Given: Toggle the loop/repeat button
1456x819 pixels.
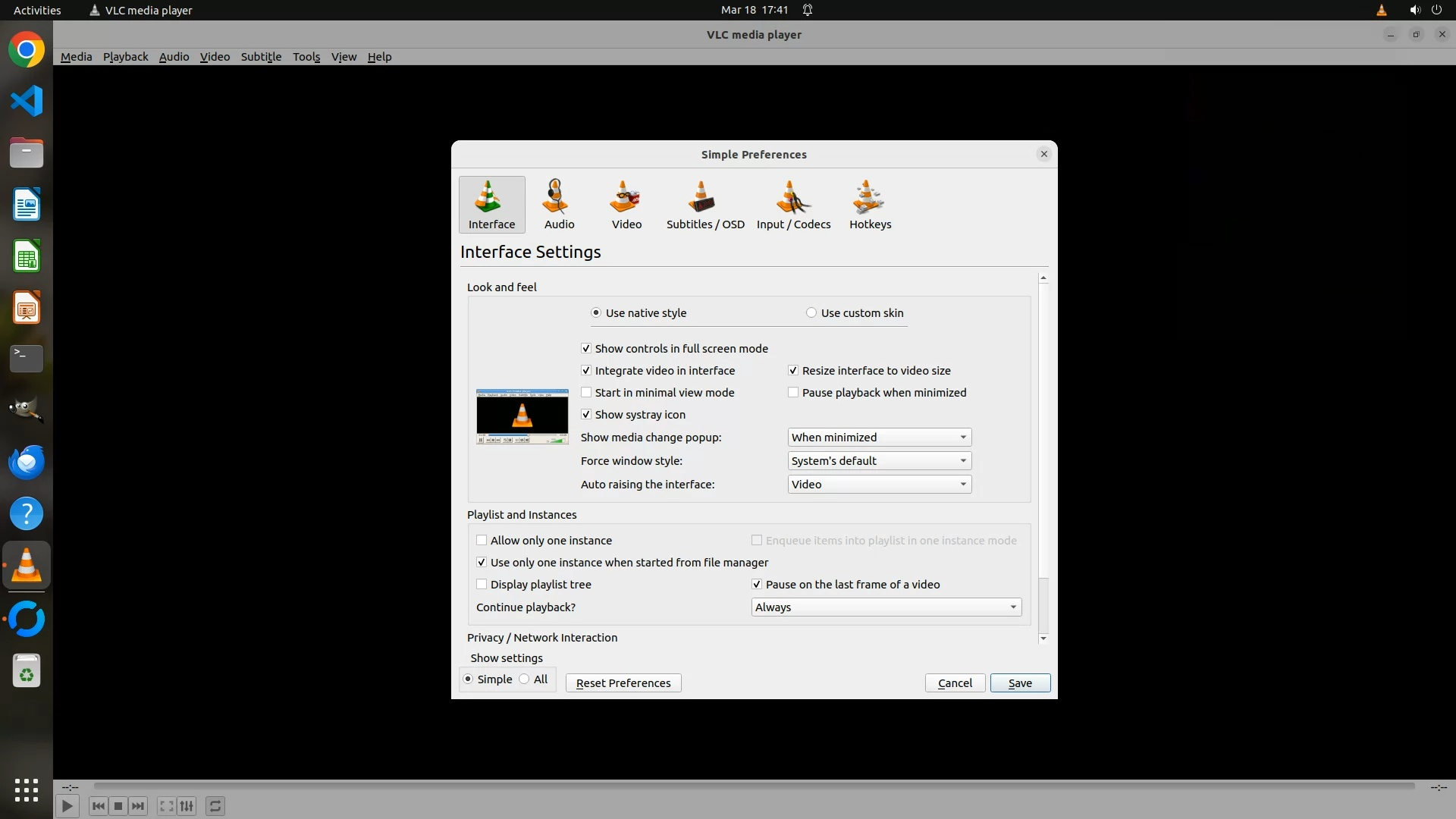Looking at the screenshot, I should 215,806.
